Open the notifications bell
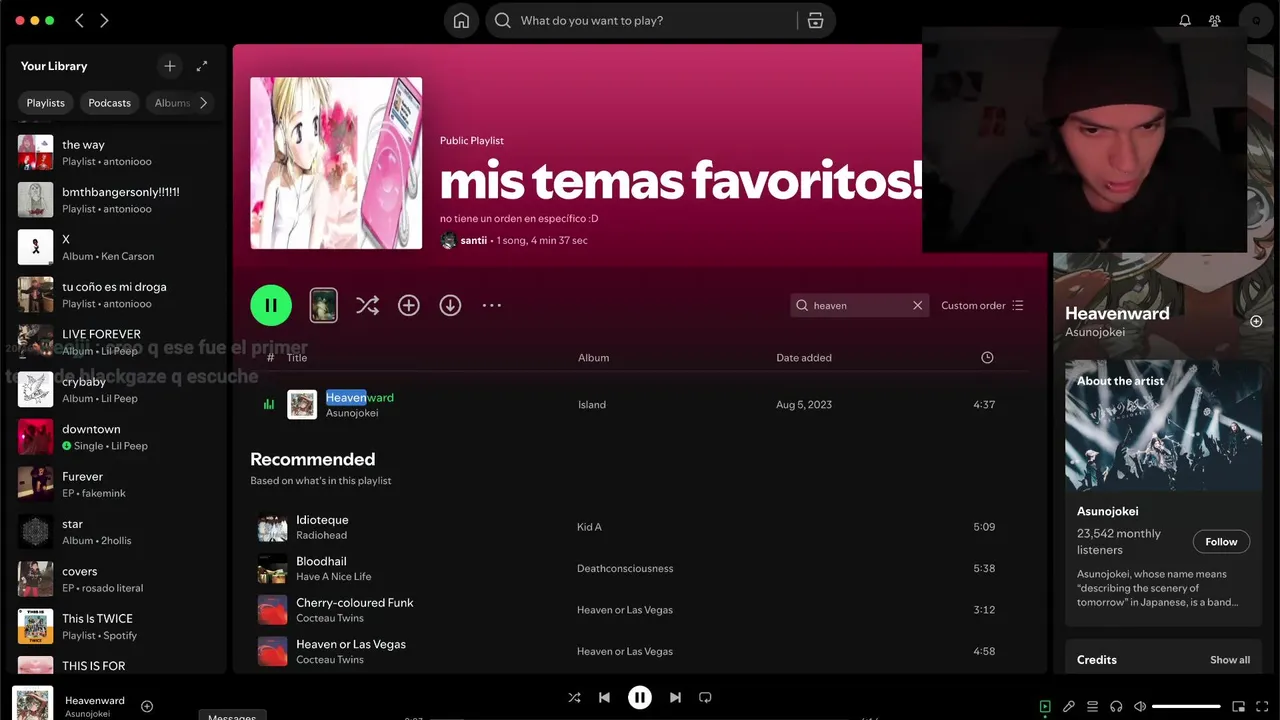1280x720 pixels. point(1185,20)
